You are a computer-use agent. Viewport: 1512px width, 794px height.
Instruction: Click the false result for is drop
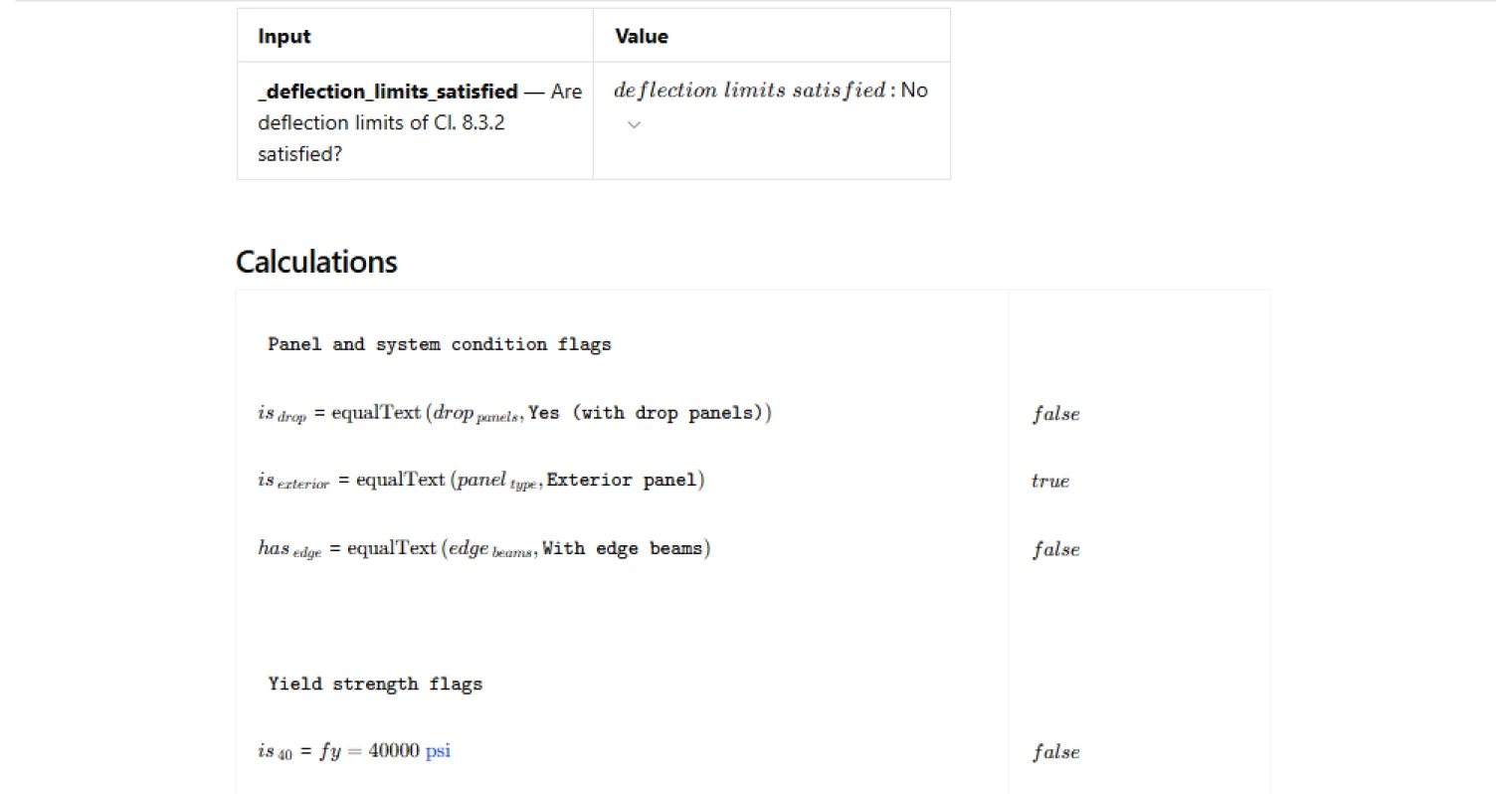1055,414
